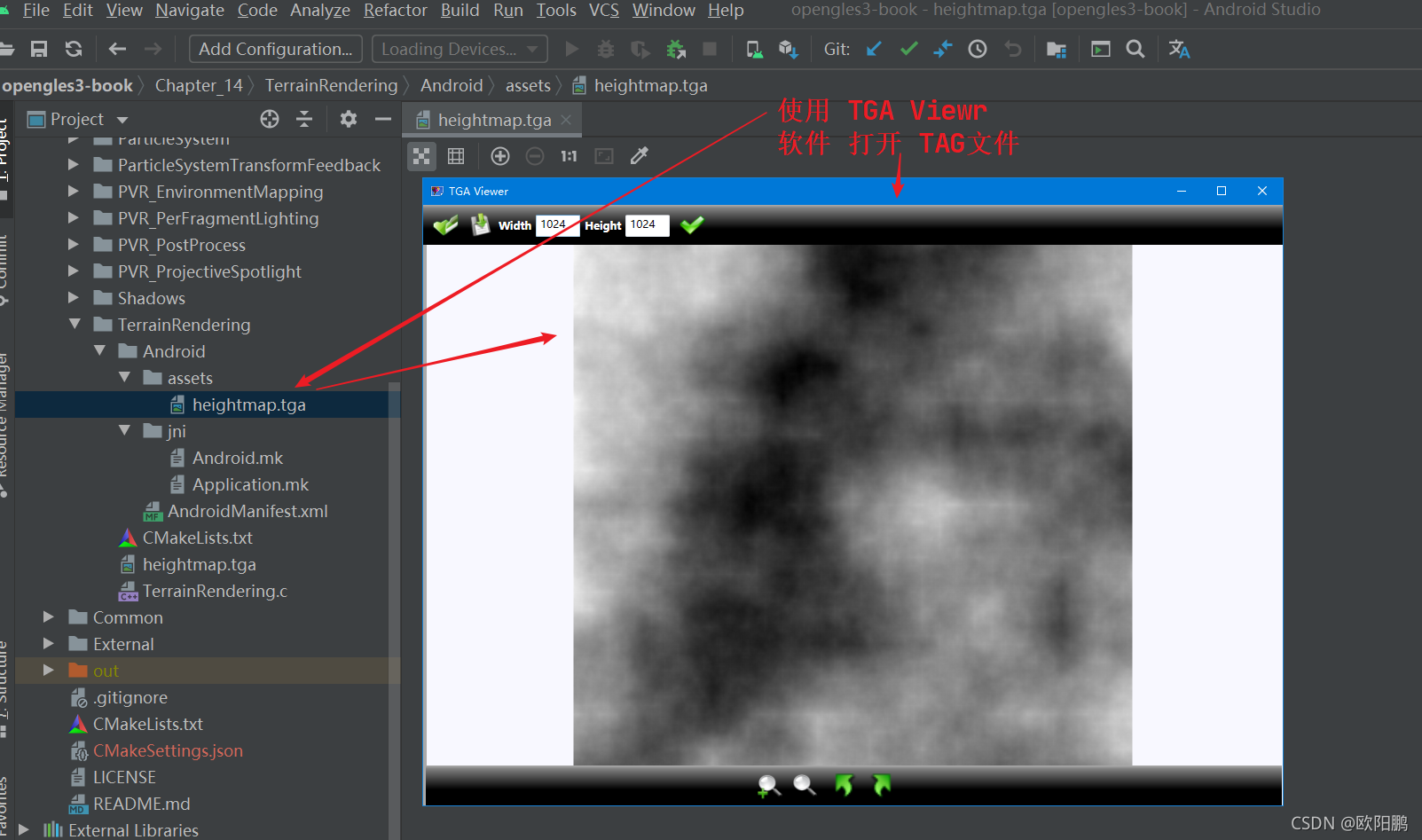Open the VCS menu
This screenshot has width=1422, height=840.
(604, 10)
